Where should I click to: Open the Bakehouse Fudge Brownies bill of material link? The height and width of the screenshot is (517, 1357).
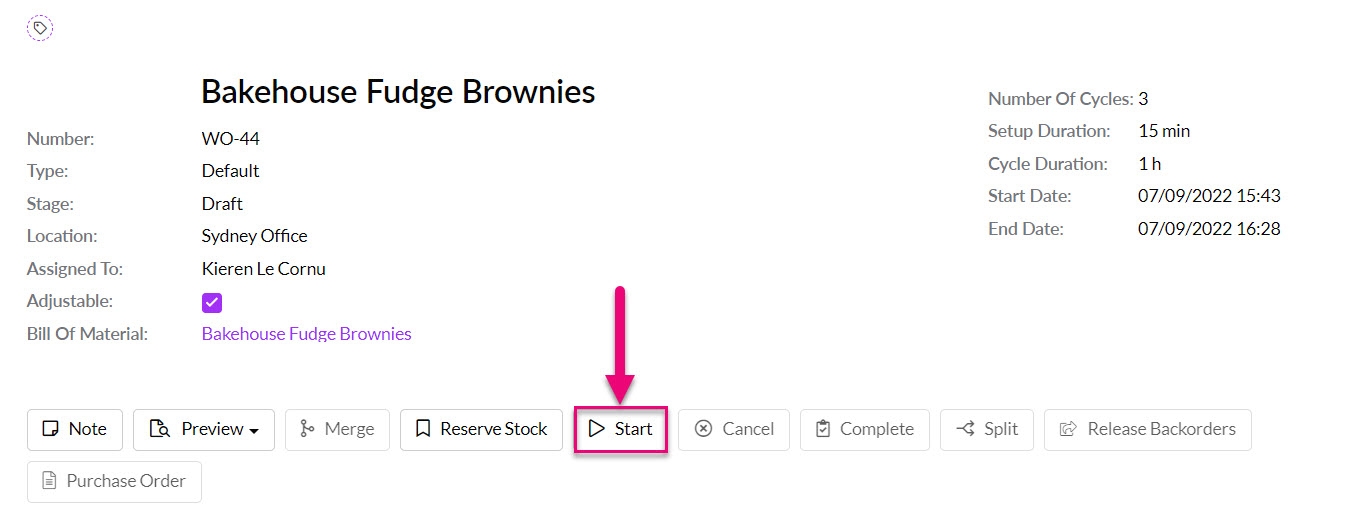pyautogui.click(x=306, y=334)
